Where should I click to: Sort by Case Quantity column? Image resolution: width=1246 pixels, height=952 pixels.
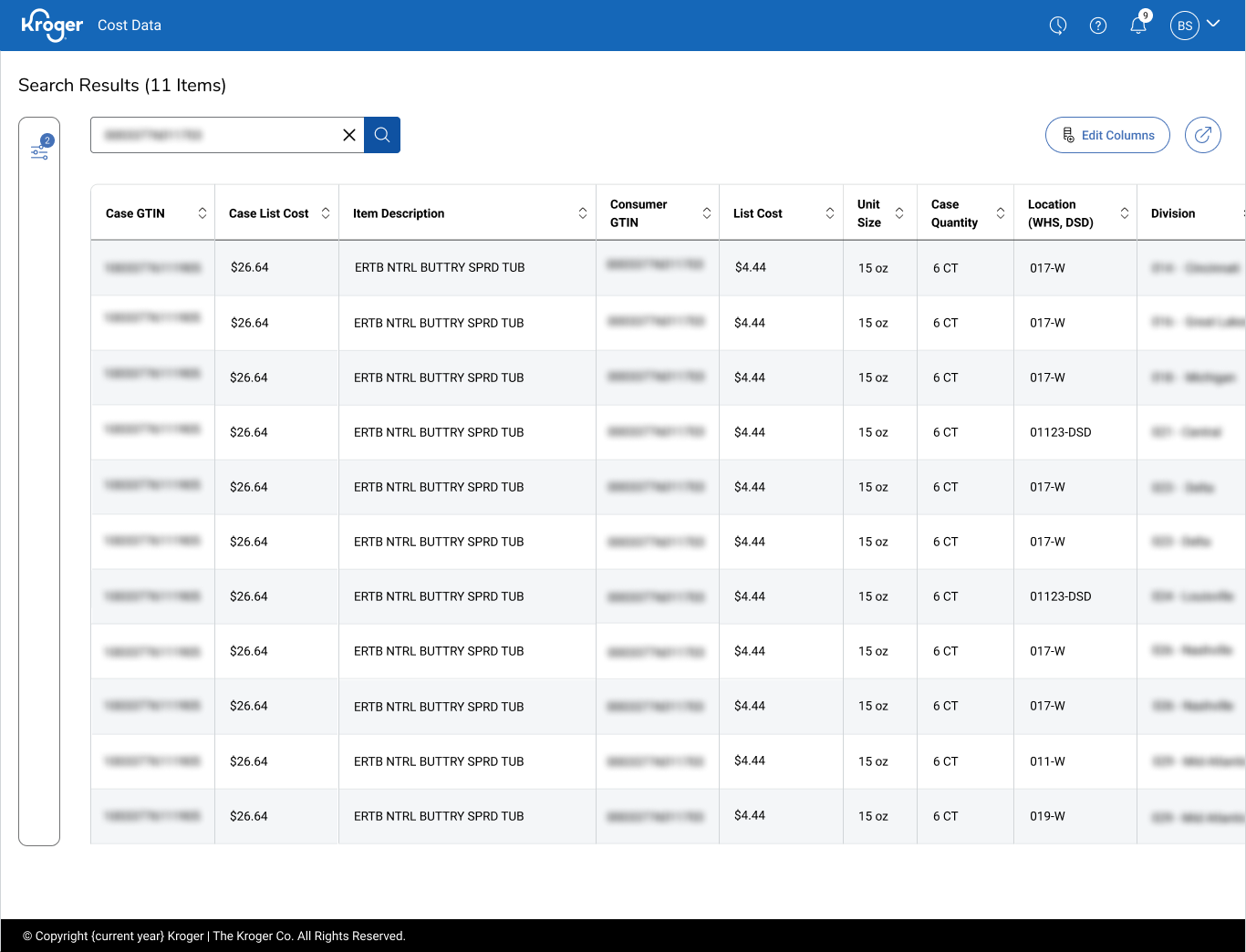pos(1001,213)
